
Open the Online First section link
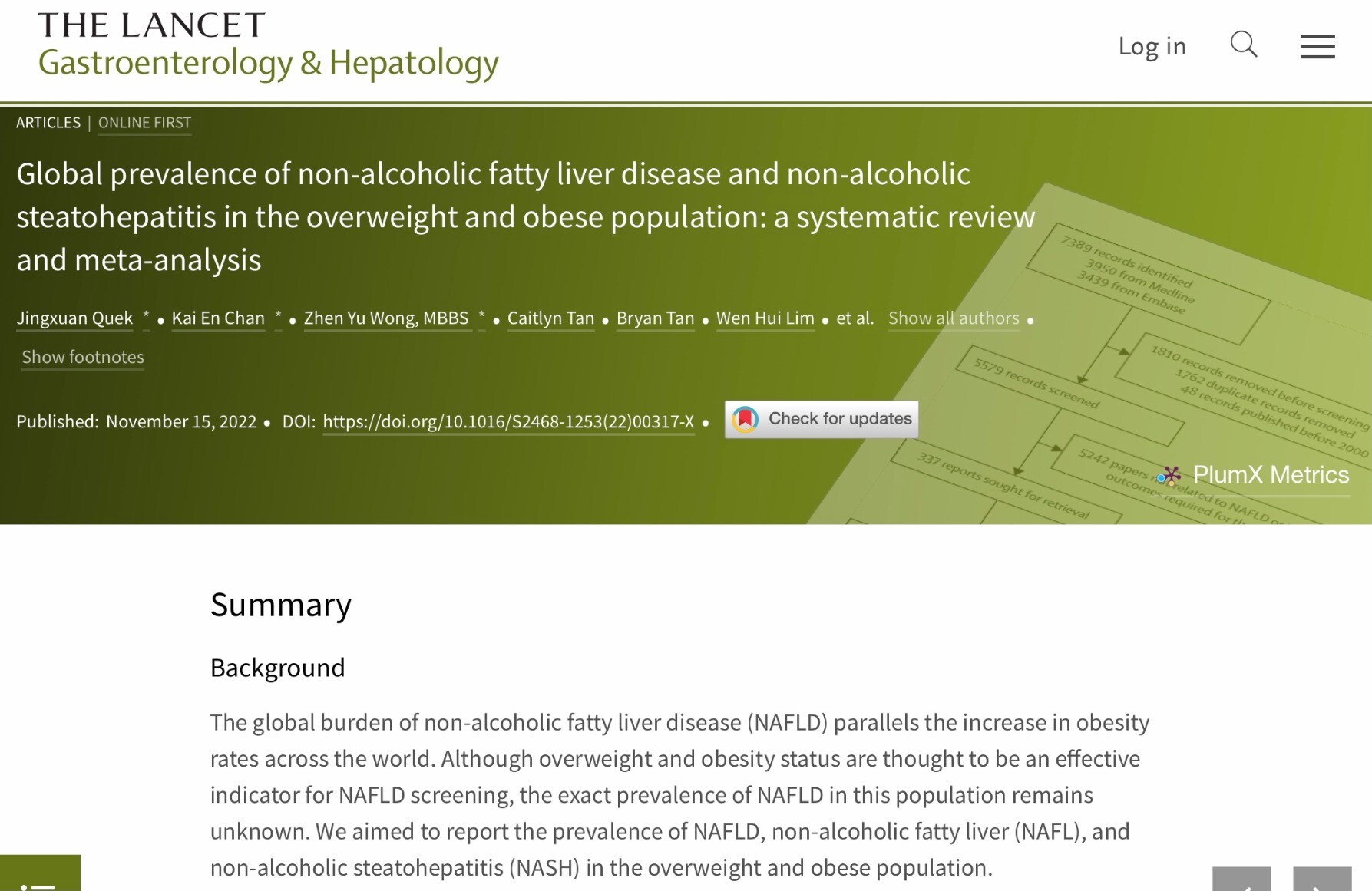pos(144,123)
